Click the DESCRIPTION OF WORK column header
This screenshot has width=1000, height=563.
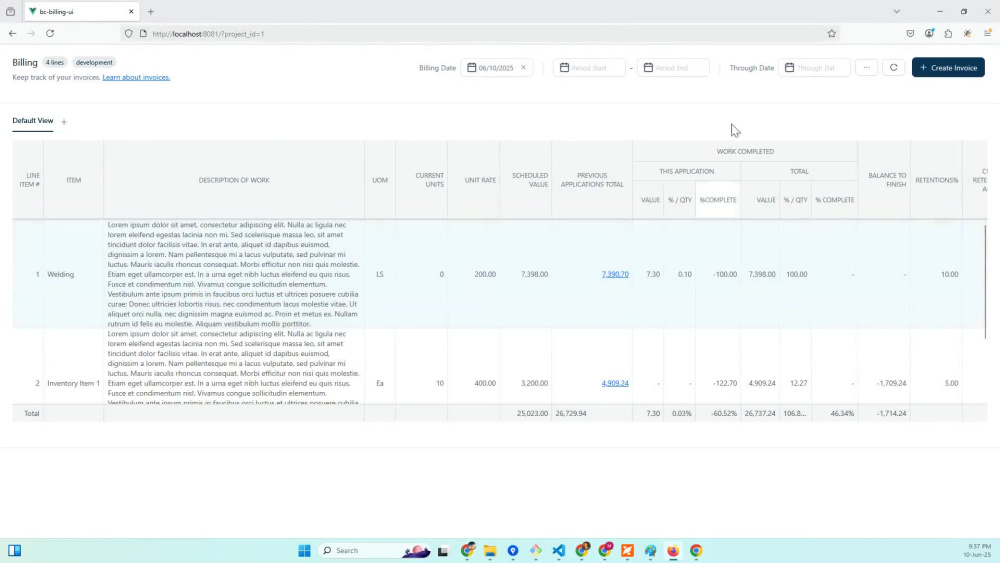233,180
